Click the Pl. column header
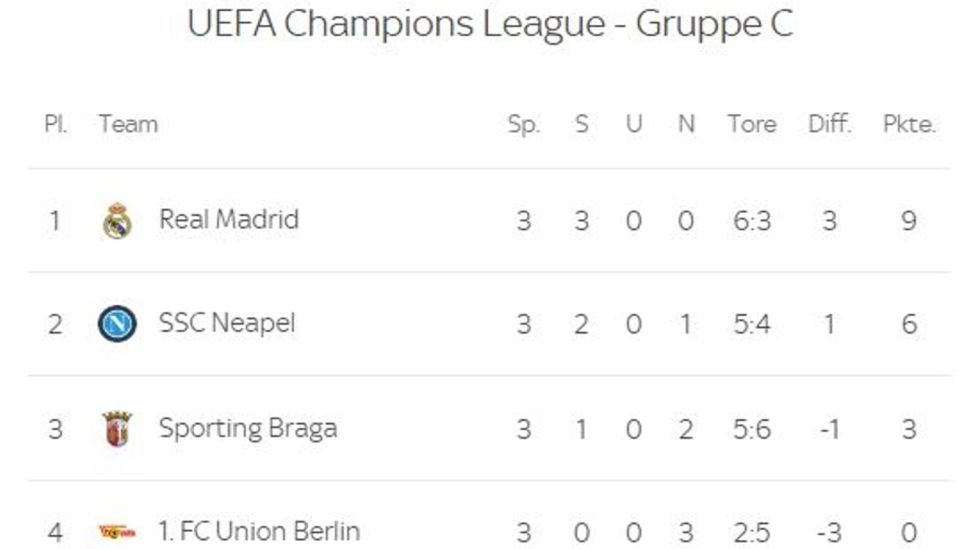The height and width of the screenshot is (549, 976). (56, 124)
